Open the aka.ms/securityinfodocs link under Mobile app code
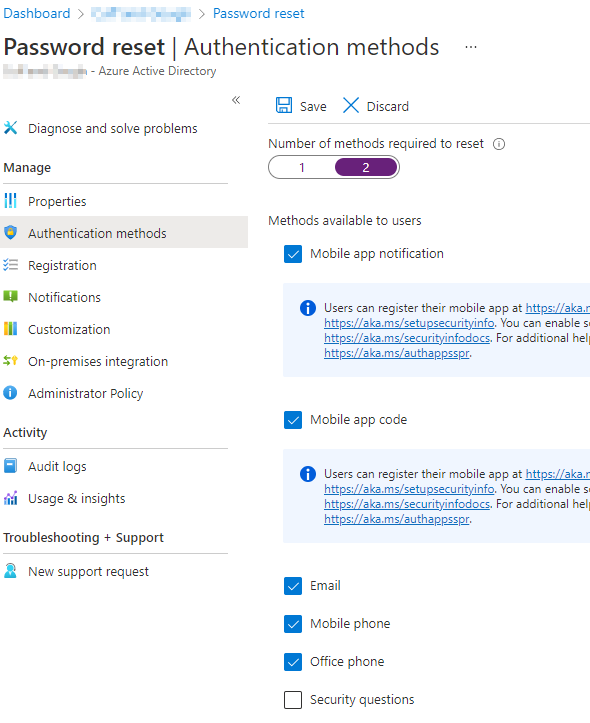 pos(407,504)
